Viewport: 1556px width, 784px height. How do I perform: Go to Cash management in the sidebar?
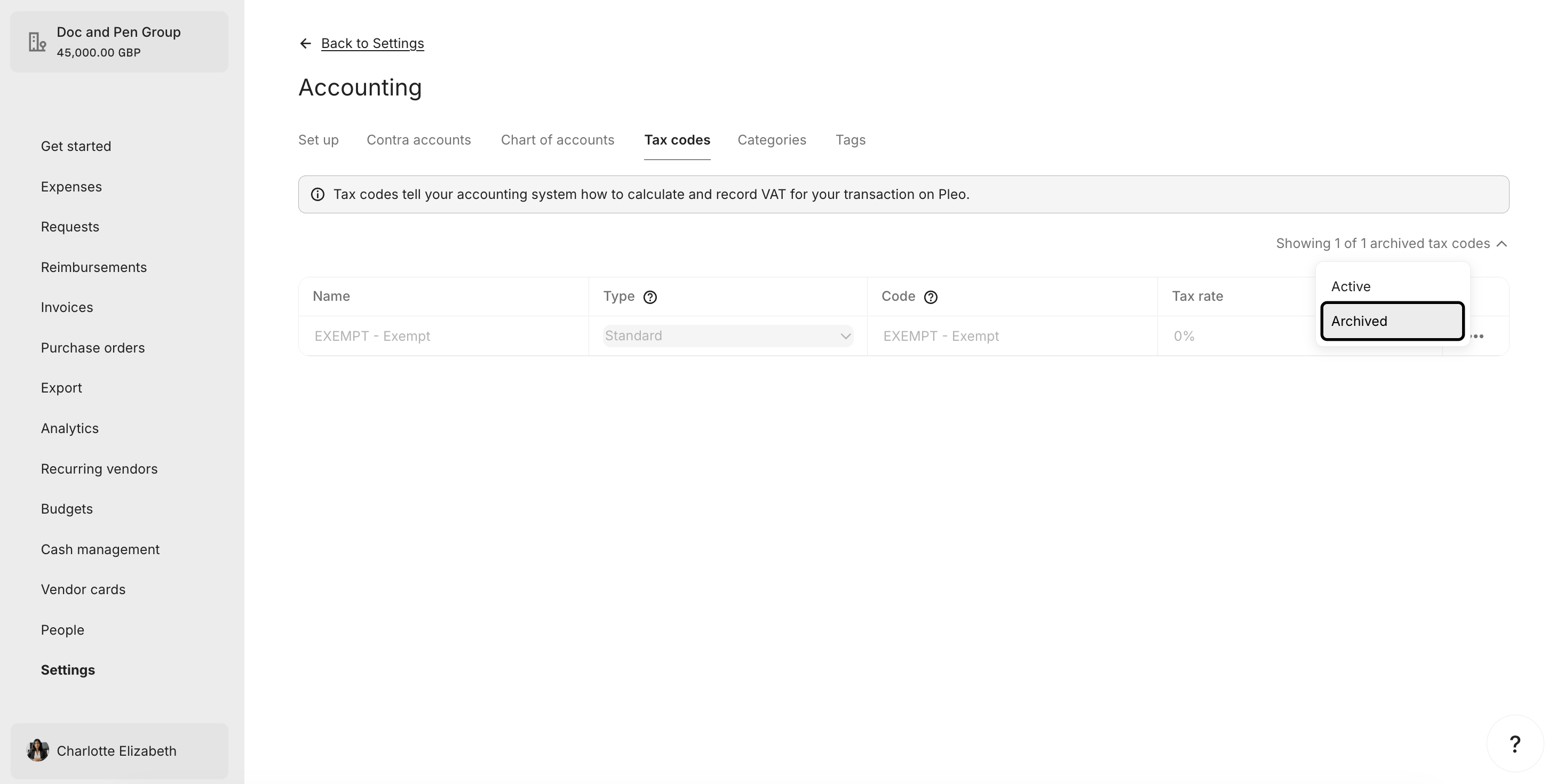tap(100, 549)
